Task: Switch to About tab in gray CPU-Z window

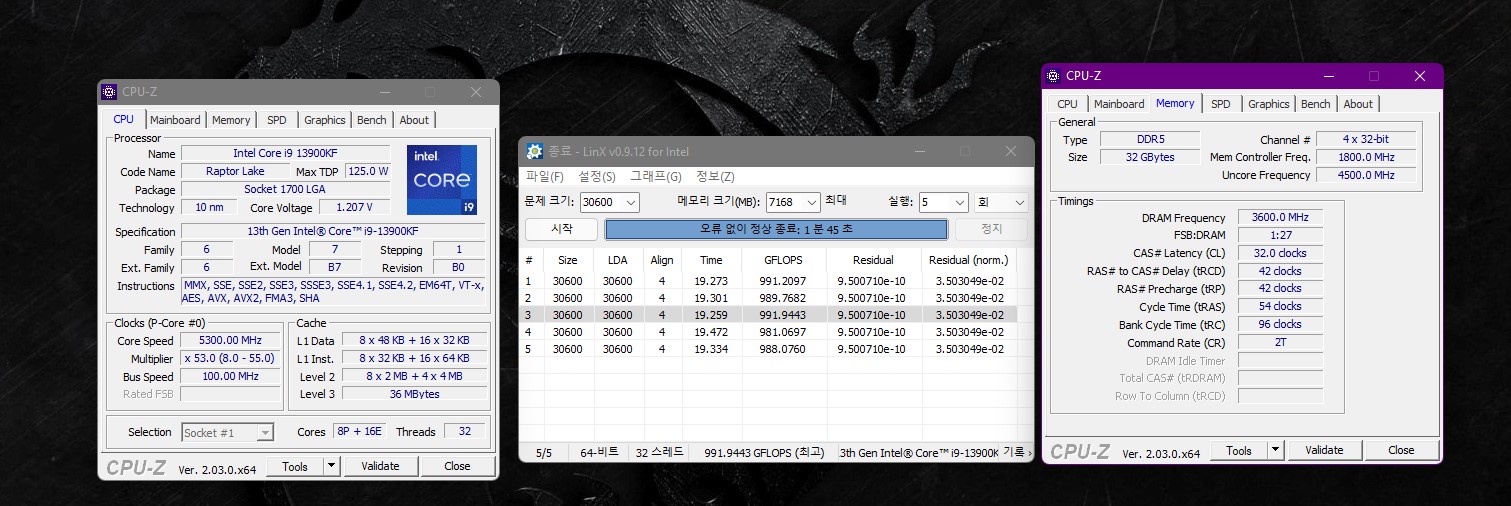Action: 414,120
